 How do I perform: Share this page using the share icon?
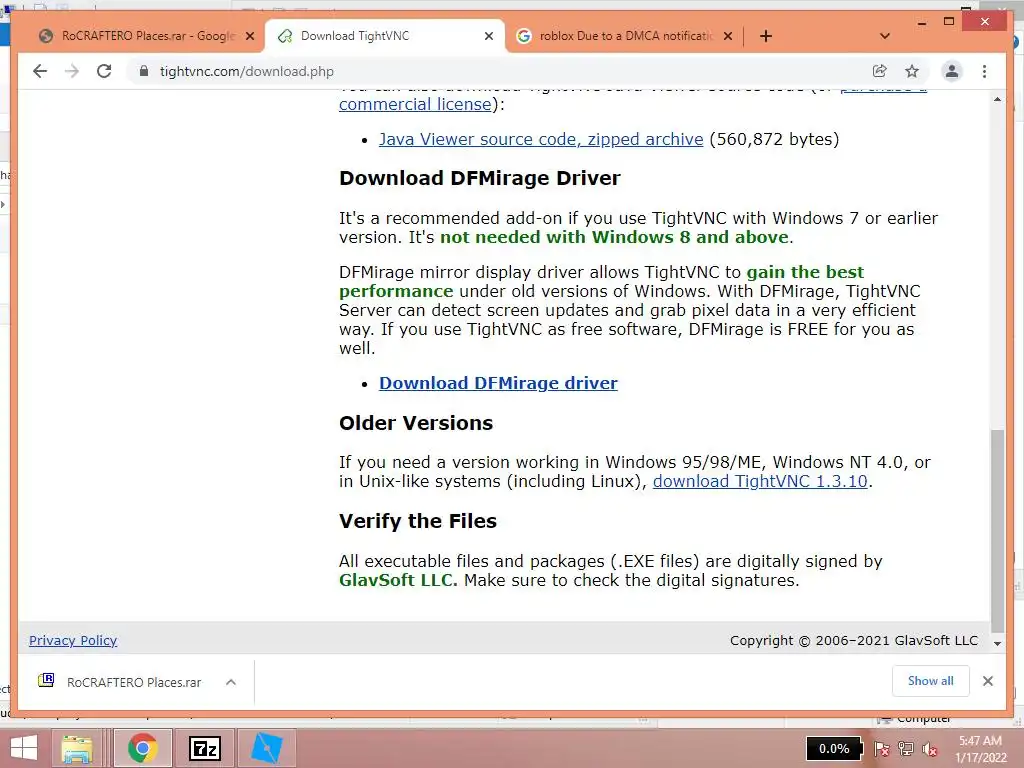click(x=880, y=71)
